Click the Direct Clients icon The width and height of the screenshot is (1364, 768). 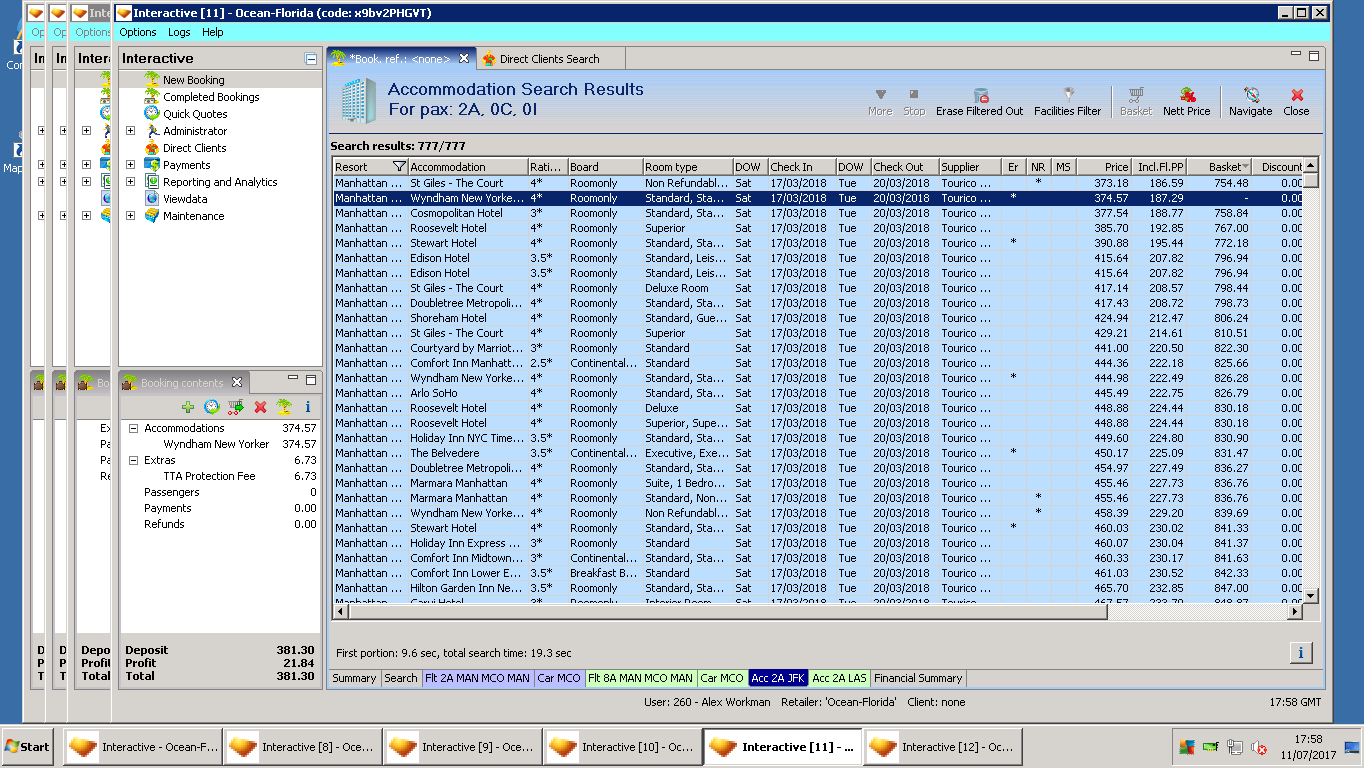tap(152, 148)
